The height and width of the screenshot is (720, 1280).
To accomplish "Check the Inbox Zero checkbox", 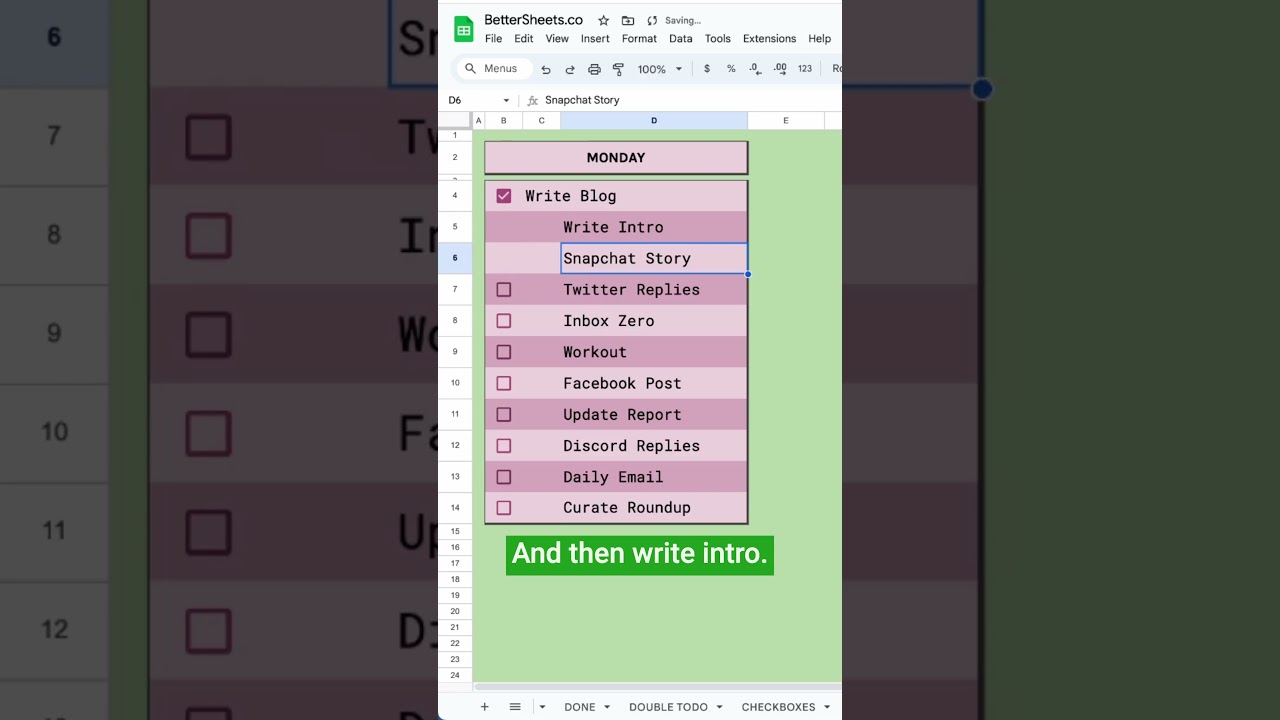I will 504,321.
